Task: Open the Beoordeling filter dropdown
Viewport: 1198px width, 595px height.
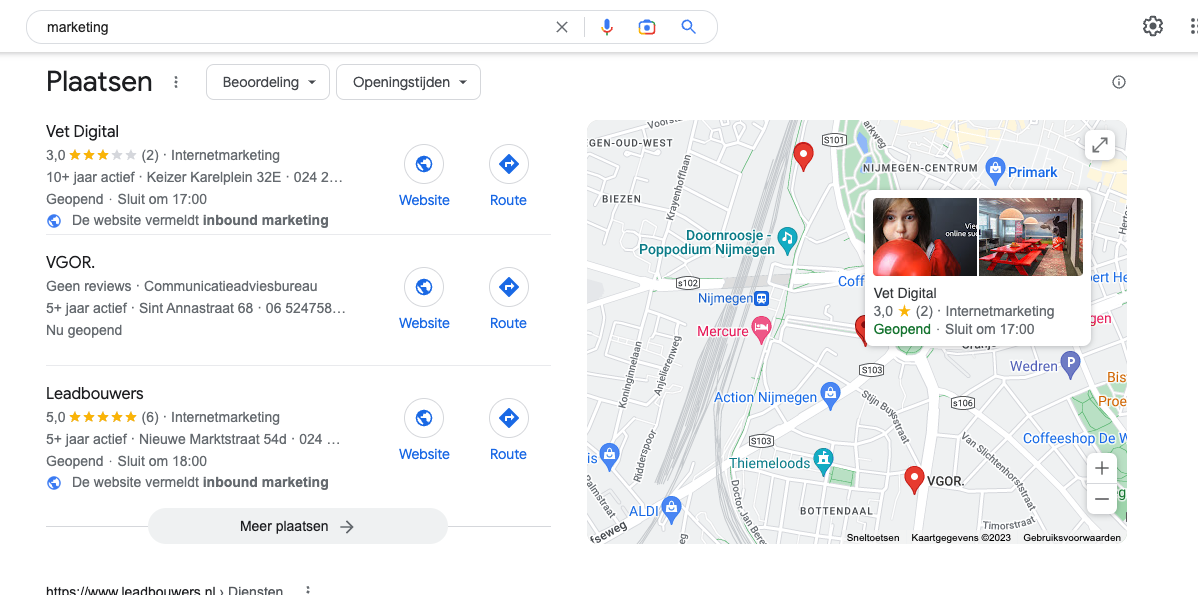Action: [267, 82]
